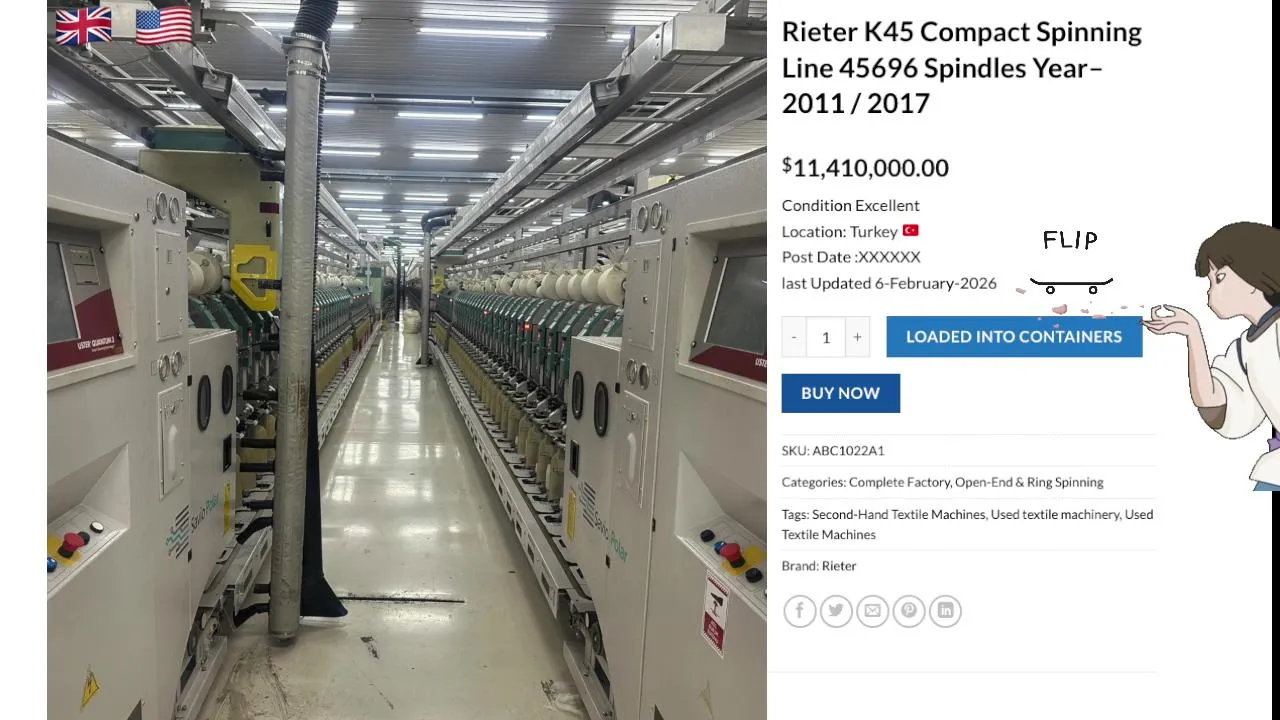The height and width of the screenshot is (720, 1280).
Task: Open Open-End & Ring Spinning category
Action: (1029, 482)
